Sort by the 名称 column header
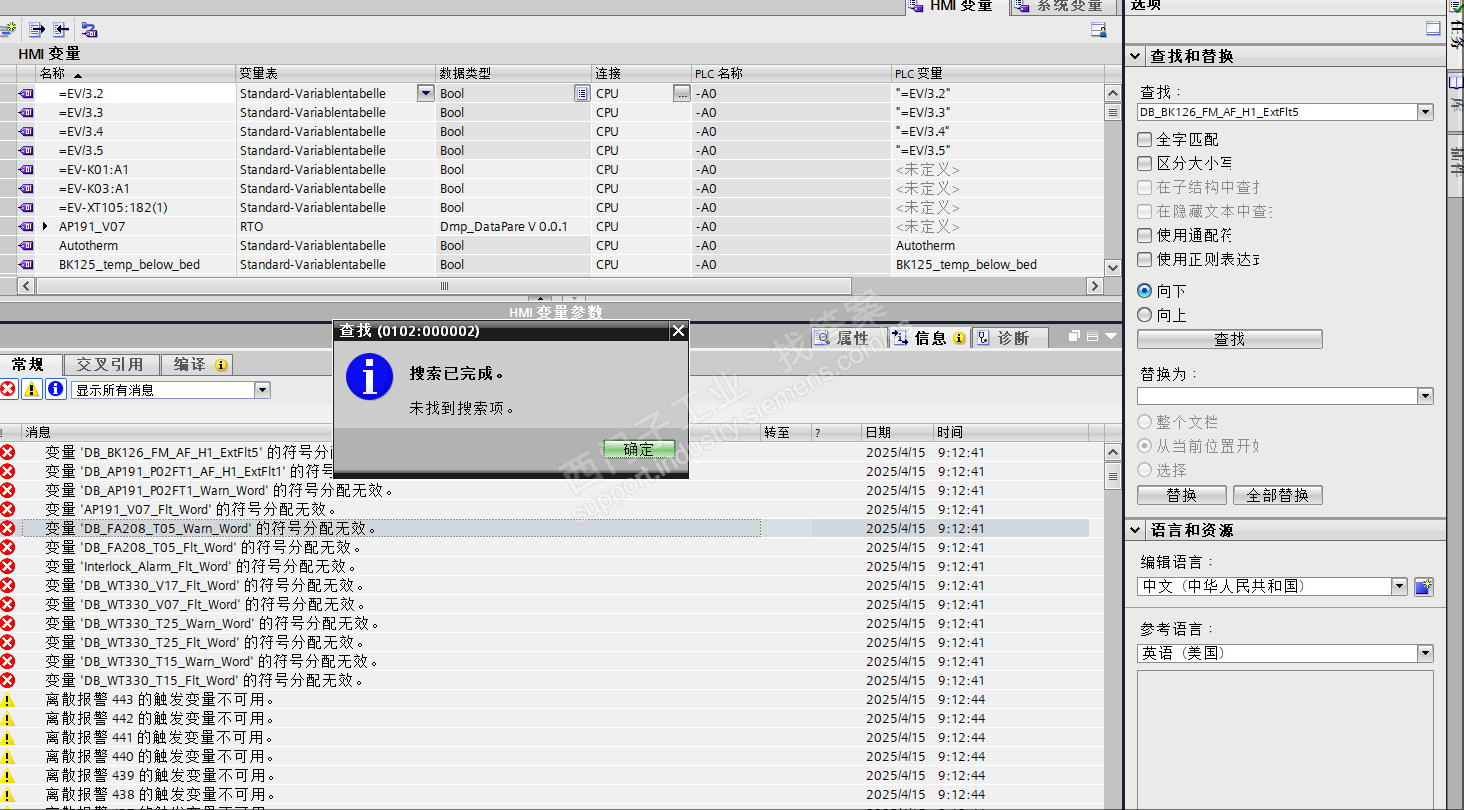 click(x=136, y=73)
